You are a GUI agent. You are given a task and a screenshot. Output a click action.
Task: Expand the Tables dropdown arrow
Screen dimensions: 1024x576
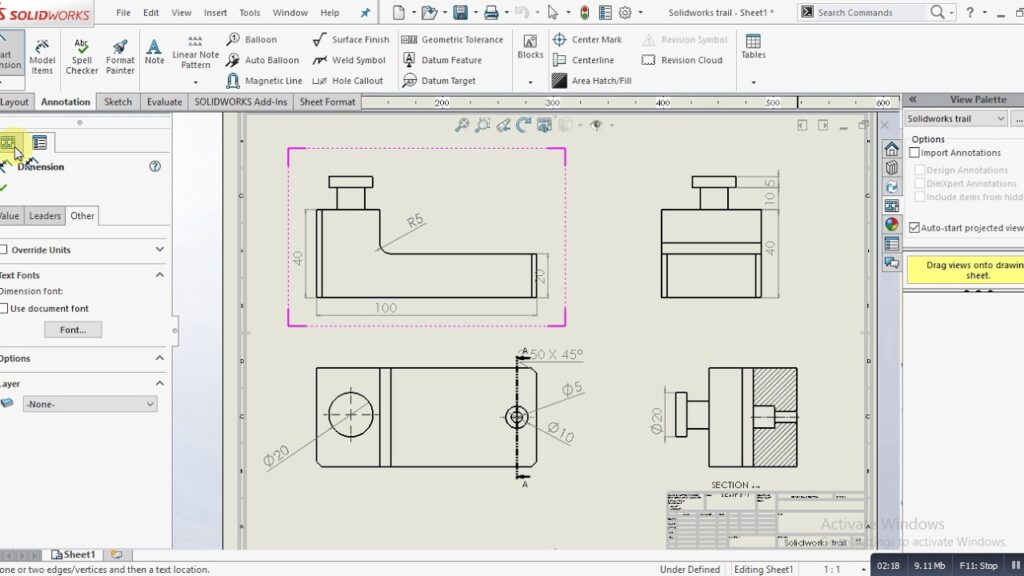(x=754, y=82)
